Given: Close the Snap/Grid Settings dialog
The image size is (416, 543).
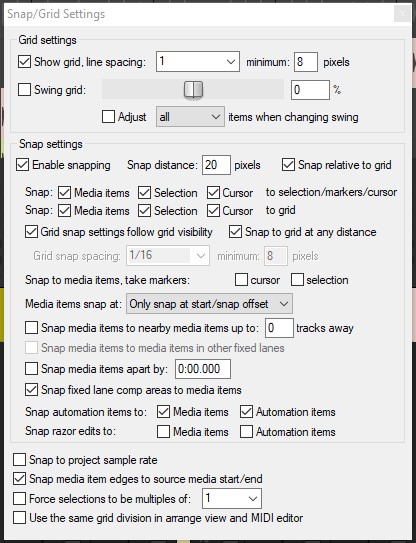Looking at the screenshot, I should [402, 14].
